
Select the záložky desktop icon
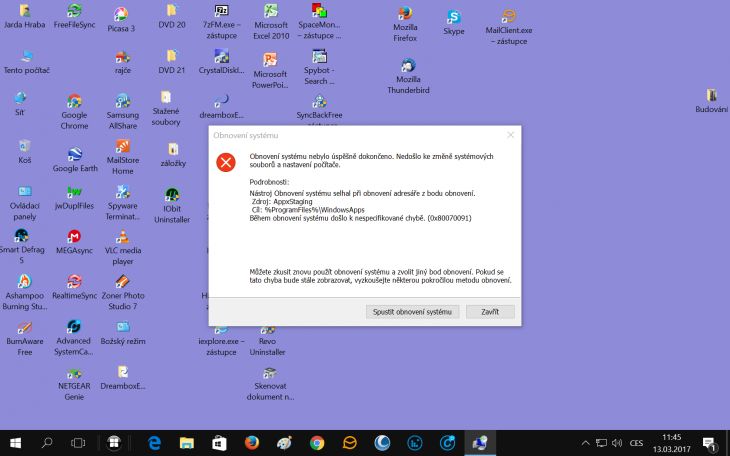pos(173,155)
